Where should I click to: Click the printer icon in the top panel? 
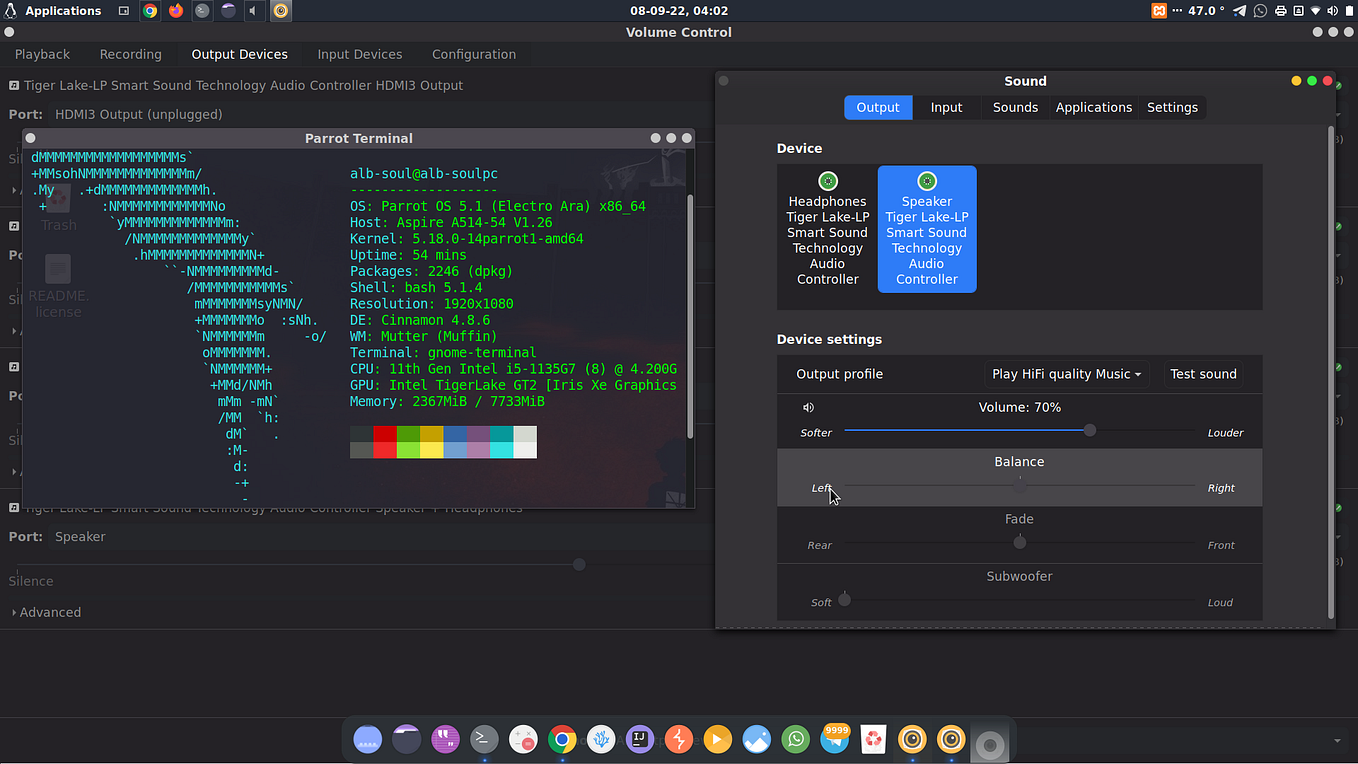pyautogui.click(x=1281, y=11)
